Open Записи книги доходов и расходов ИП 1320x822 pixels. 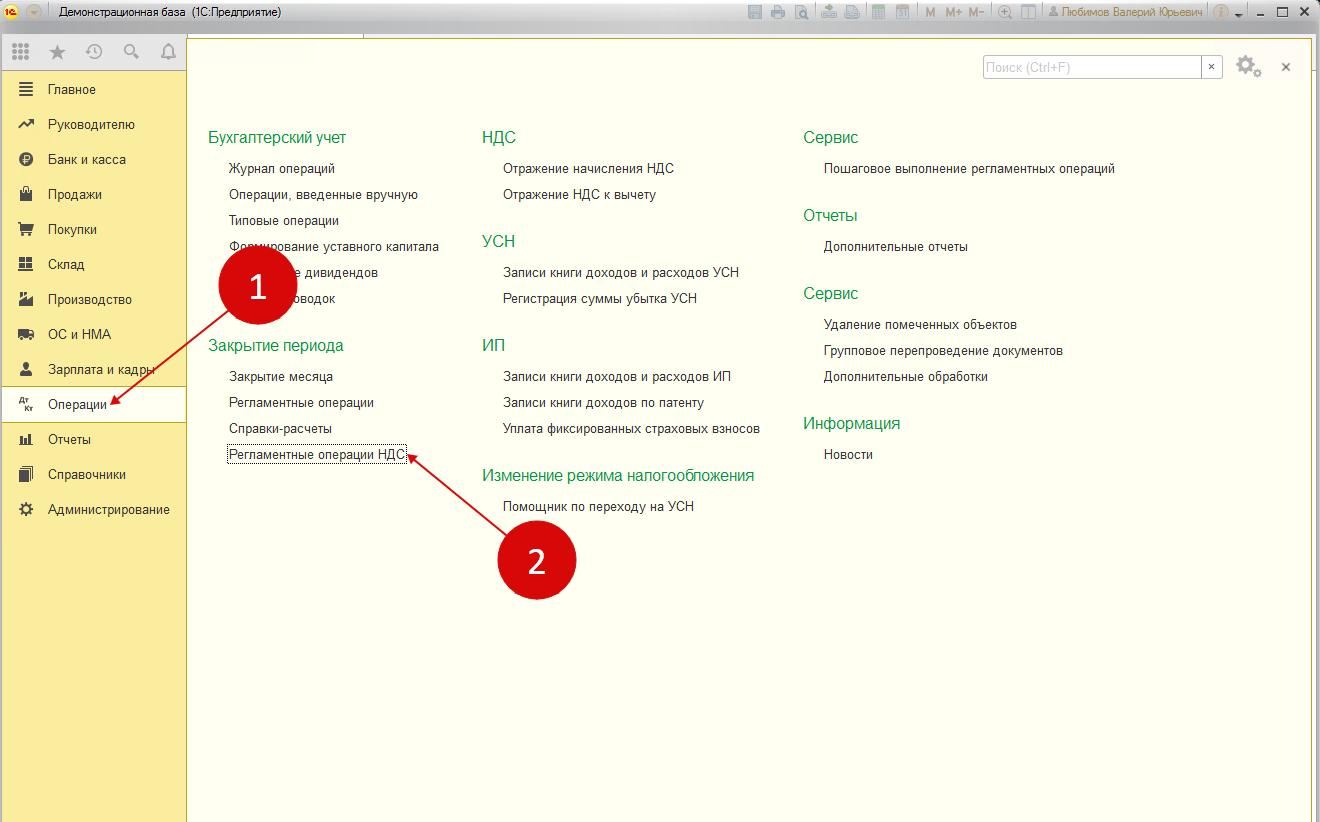click(617, 377)
